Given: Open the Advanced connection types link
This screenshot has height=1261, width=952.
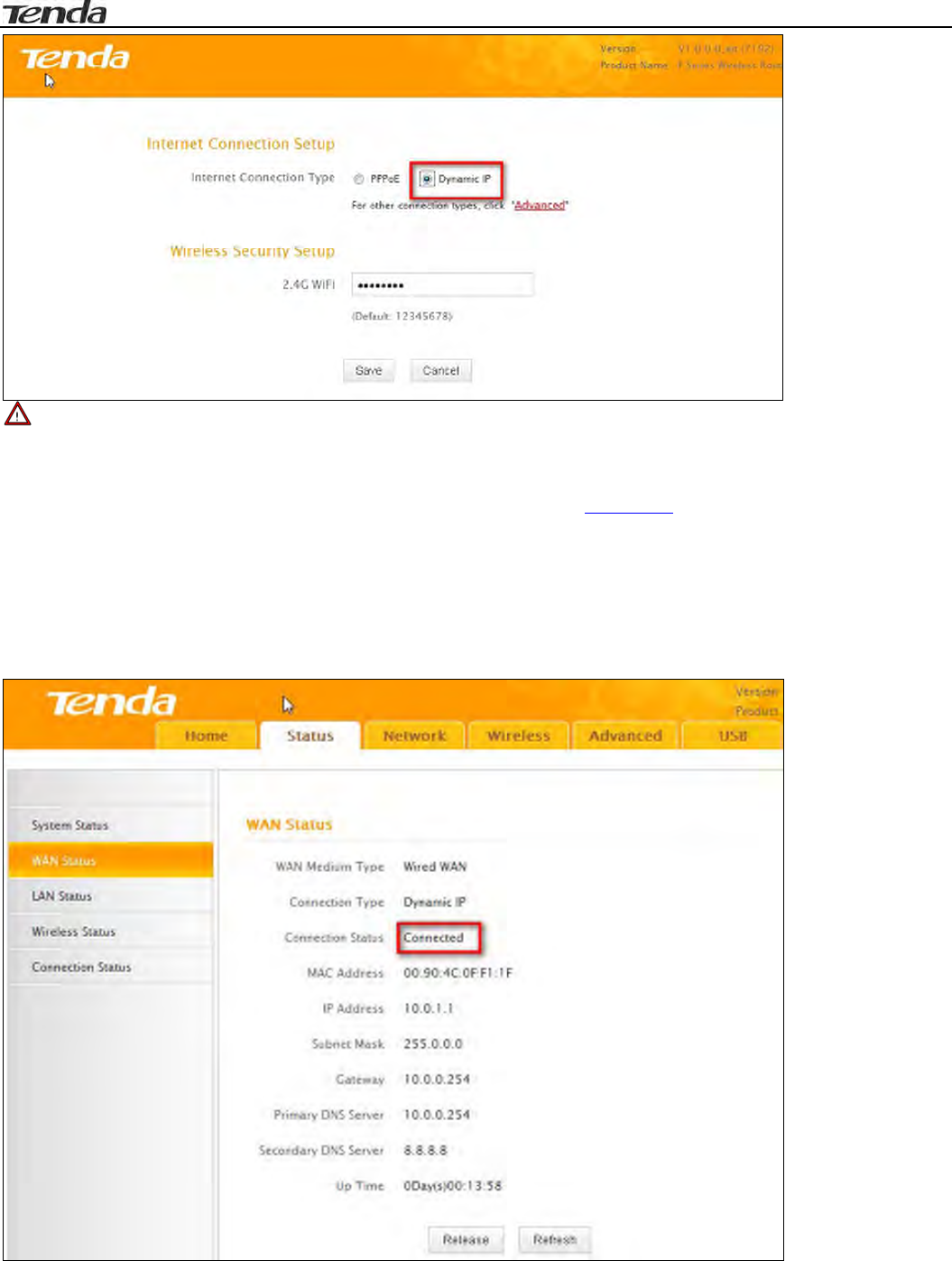Looking at the screenshot, I should [540, 206].
